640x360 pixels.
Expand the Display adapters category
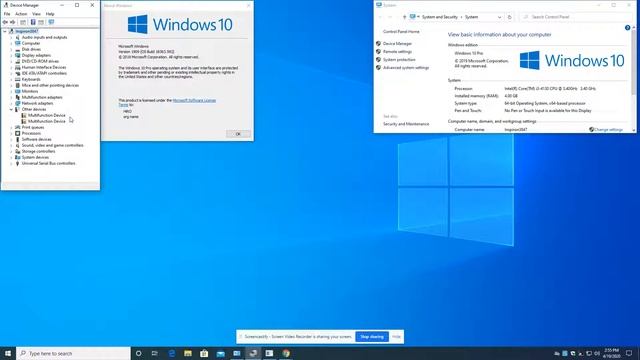pyautogui.click(x=11, y=55)
